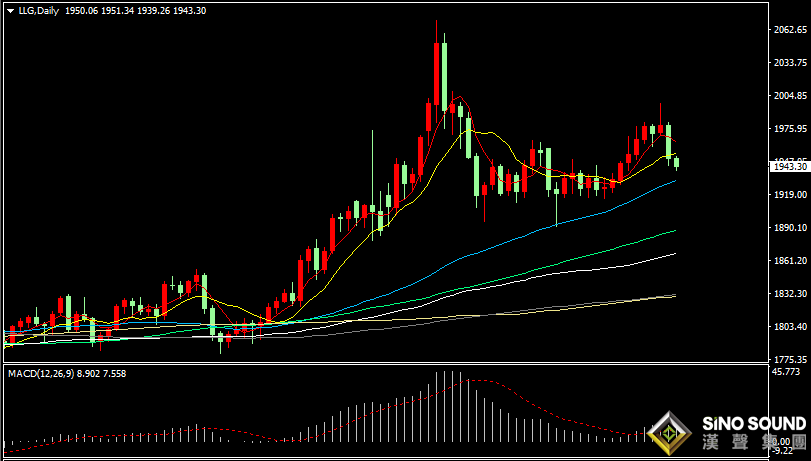Viewport: 811px width, 461px height.
Task: Click the last green candlestick at right edge
Action: [677, 163]
